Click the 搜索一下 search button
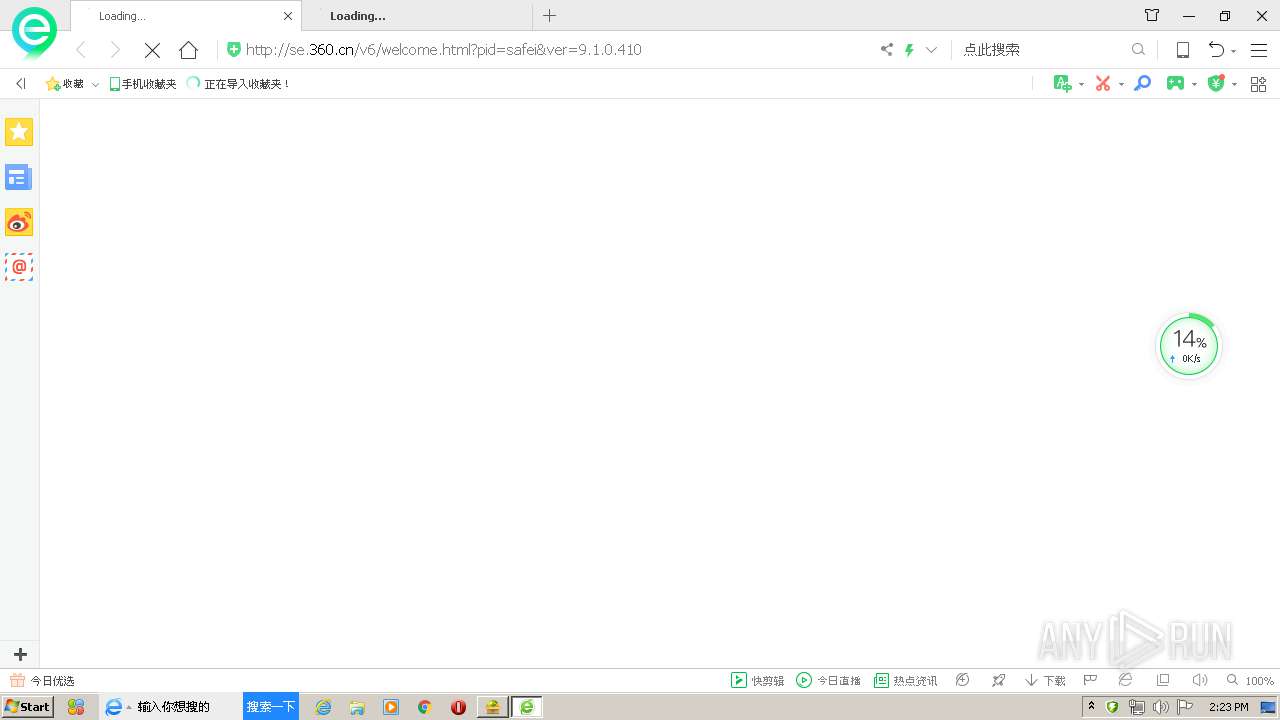 pyautogui.click(x=271, y=707)
